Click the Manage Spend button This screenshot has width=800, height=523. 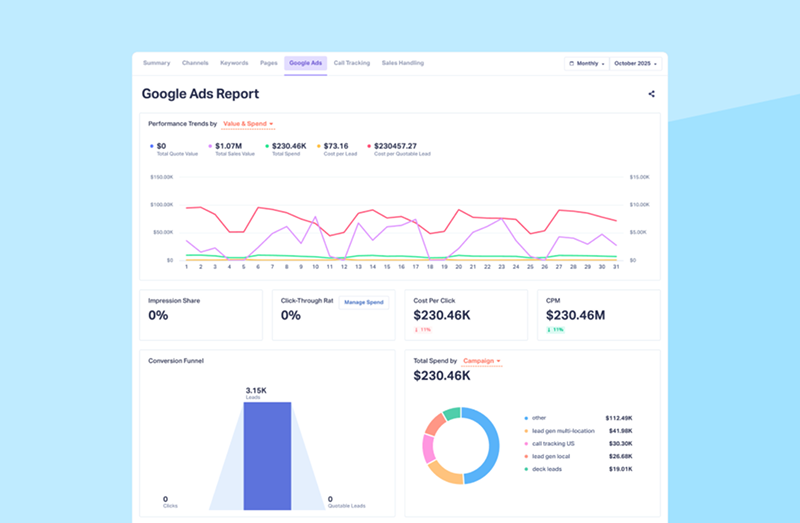click(x=364, y=303)
